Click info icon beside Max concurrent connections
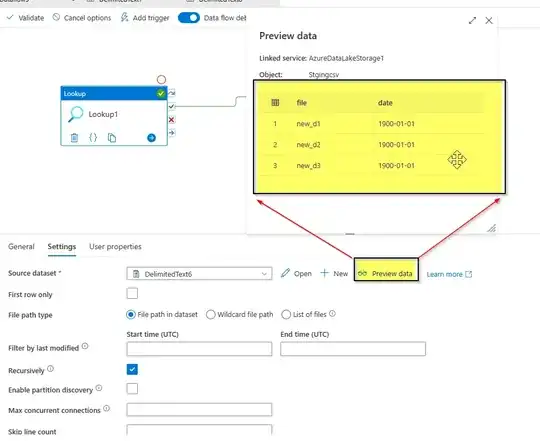The image size is (540, 441). tap(106, 408)
